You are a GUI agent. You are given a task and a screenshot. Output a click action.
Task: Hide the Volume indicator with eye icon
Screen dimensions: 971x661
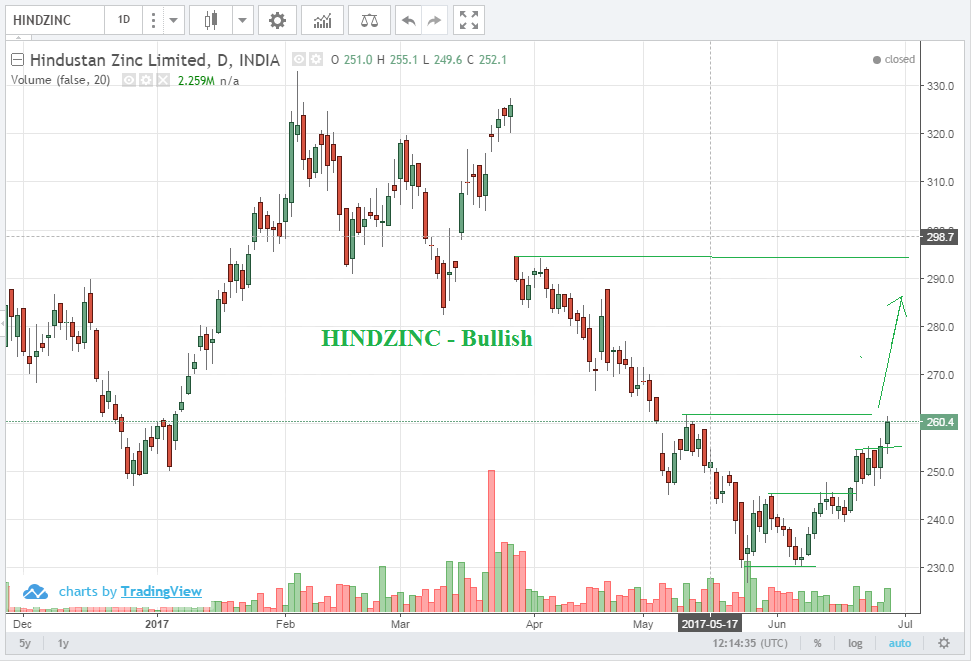click(129, 80)
